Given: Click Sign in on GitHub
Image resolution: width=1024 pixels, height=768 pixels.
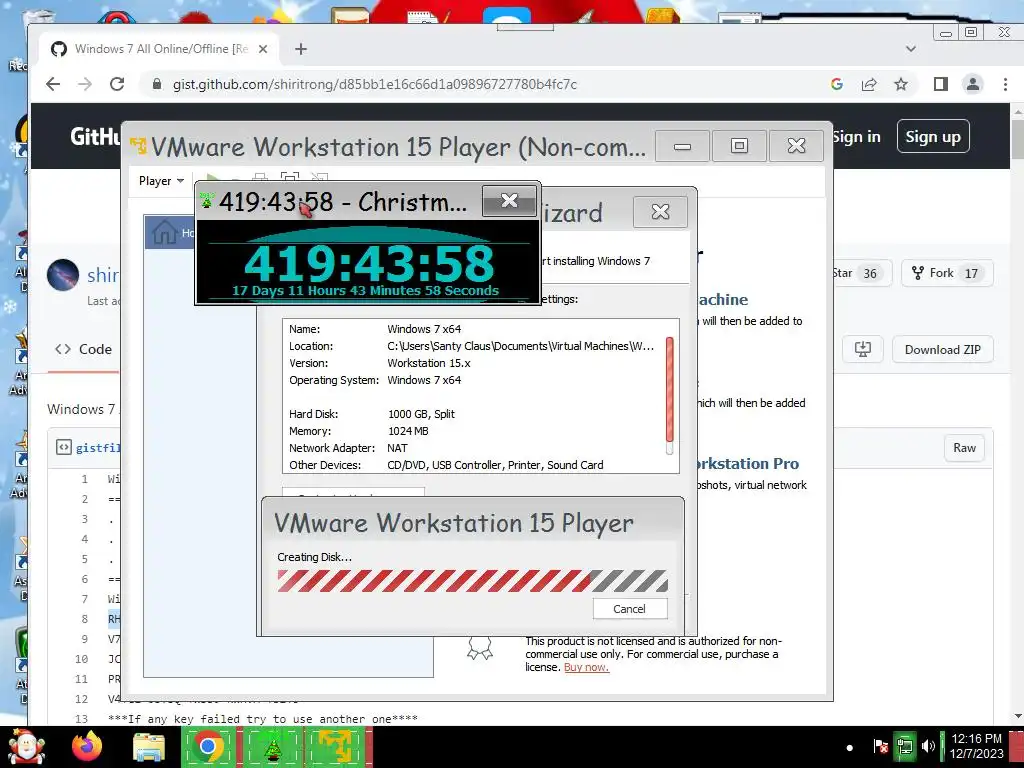Looking at the screenshot, I should point(856,136).
